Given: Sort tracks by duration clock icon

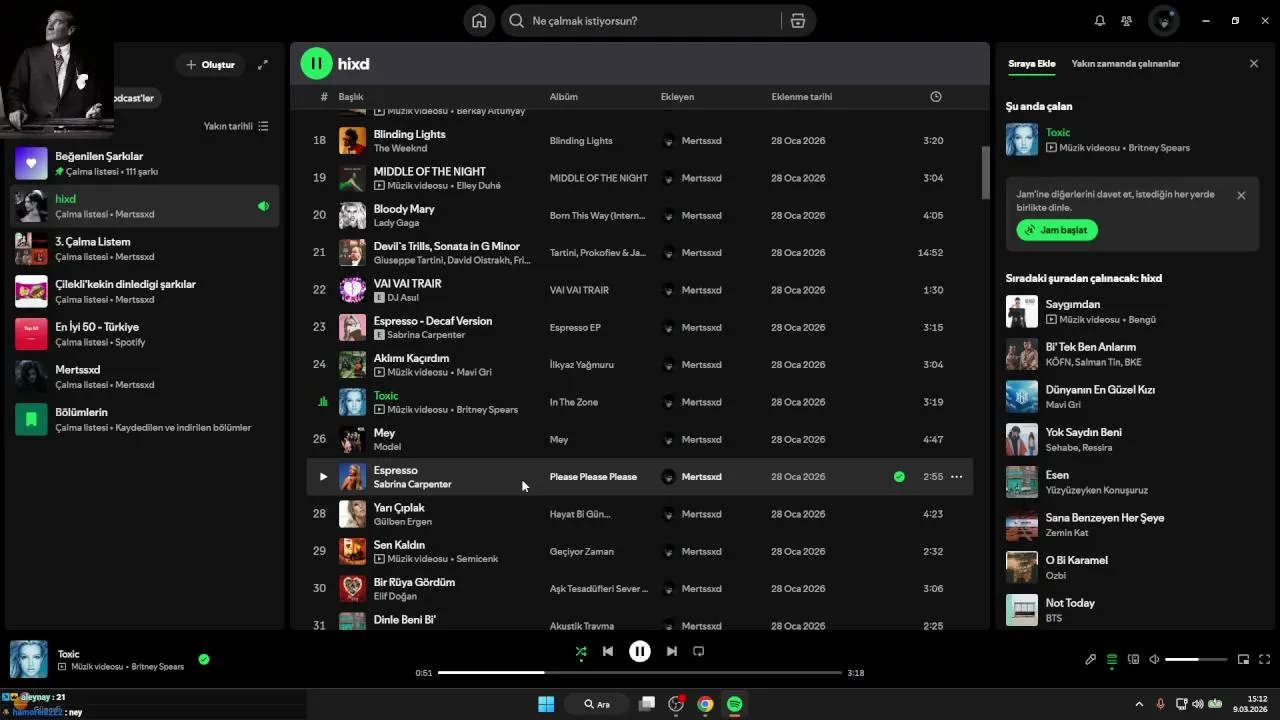Looking at the screenshot, I should 936,97.
